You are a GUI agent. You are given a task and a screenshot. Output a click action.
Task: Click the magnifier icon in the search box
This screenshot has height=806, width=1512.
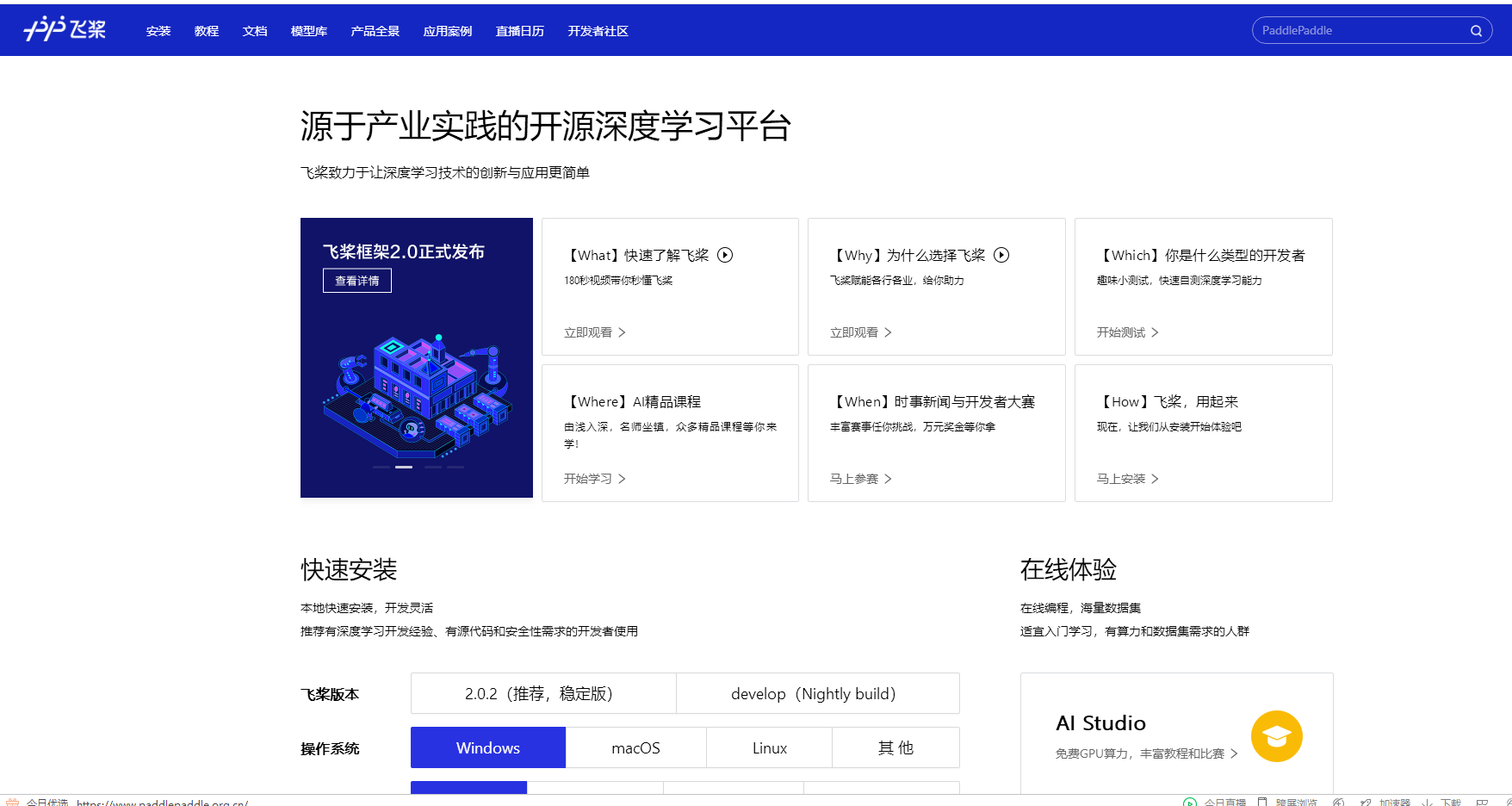[1476, 29]
